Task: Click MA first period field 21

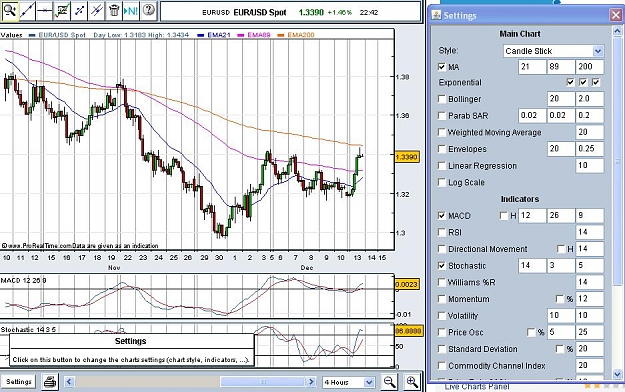Action: tap(532, 67)
